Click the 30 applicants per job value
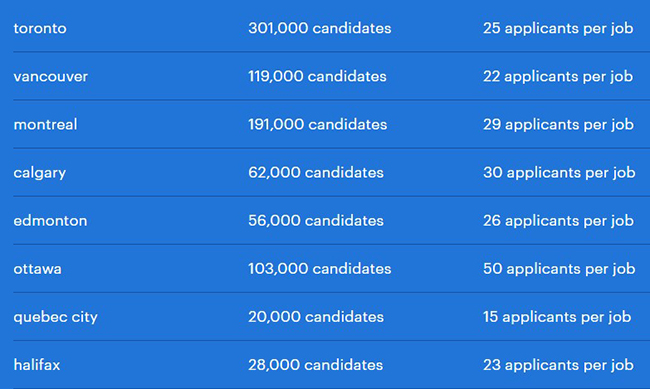Screen dimensions: 650x389 [559, 173]
